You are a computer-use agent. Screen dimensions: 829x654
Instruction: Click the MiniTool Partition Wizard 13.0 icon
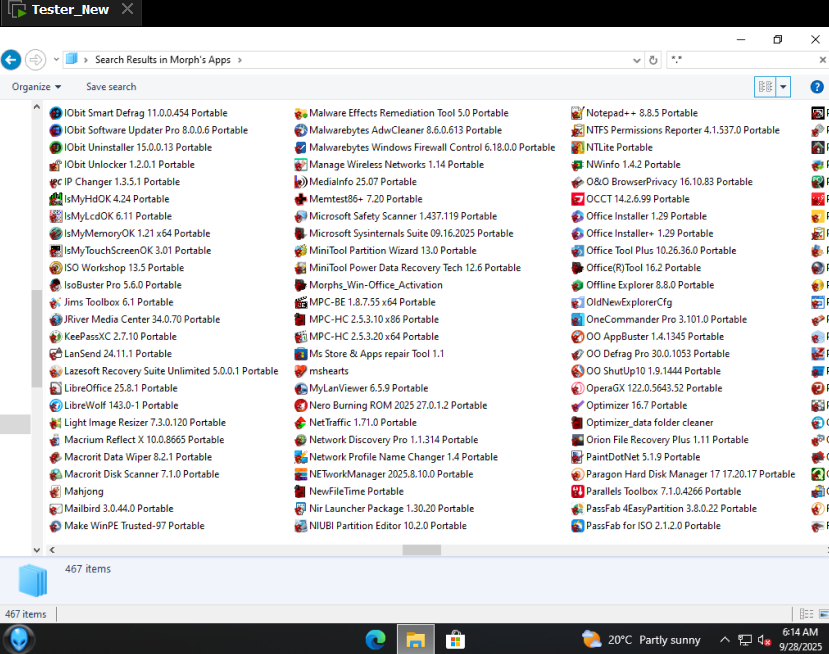pos(301,251)
